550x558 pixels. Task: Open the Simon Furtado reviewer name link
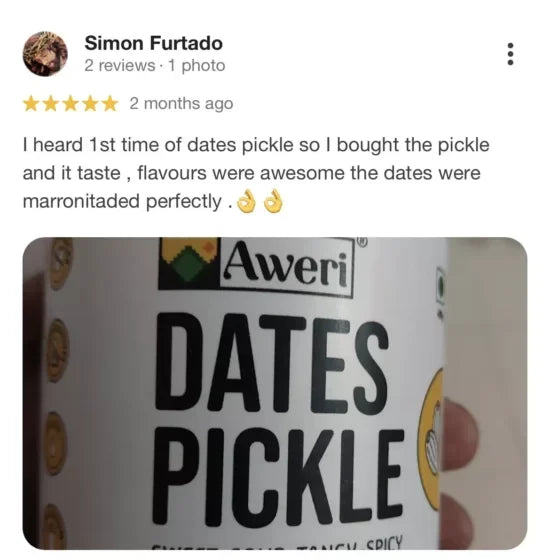coord(154,43)
